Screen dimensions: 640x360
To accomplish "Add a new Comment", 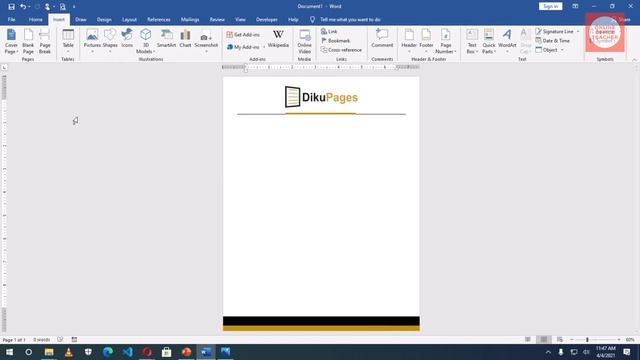I will [x=382, y=39].
